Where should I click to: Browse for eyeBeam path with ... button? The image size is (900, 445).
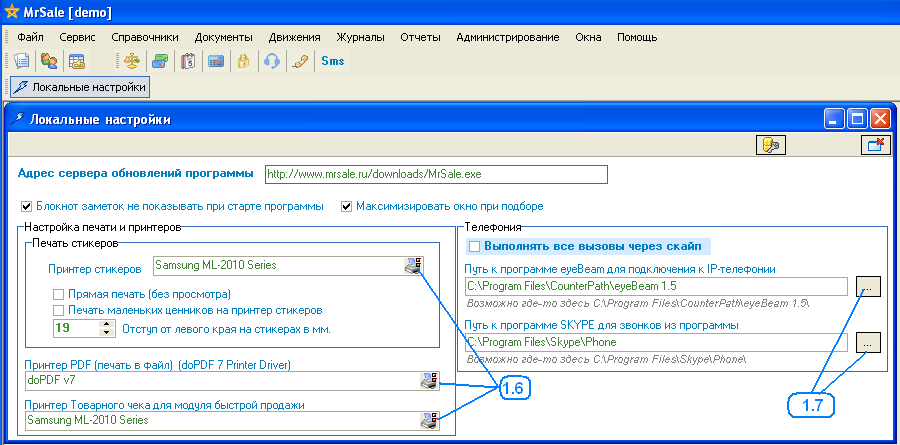[868, 286]
